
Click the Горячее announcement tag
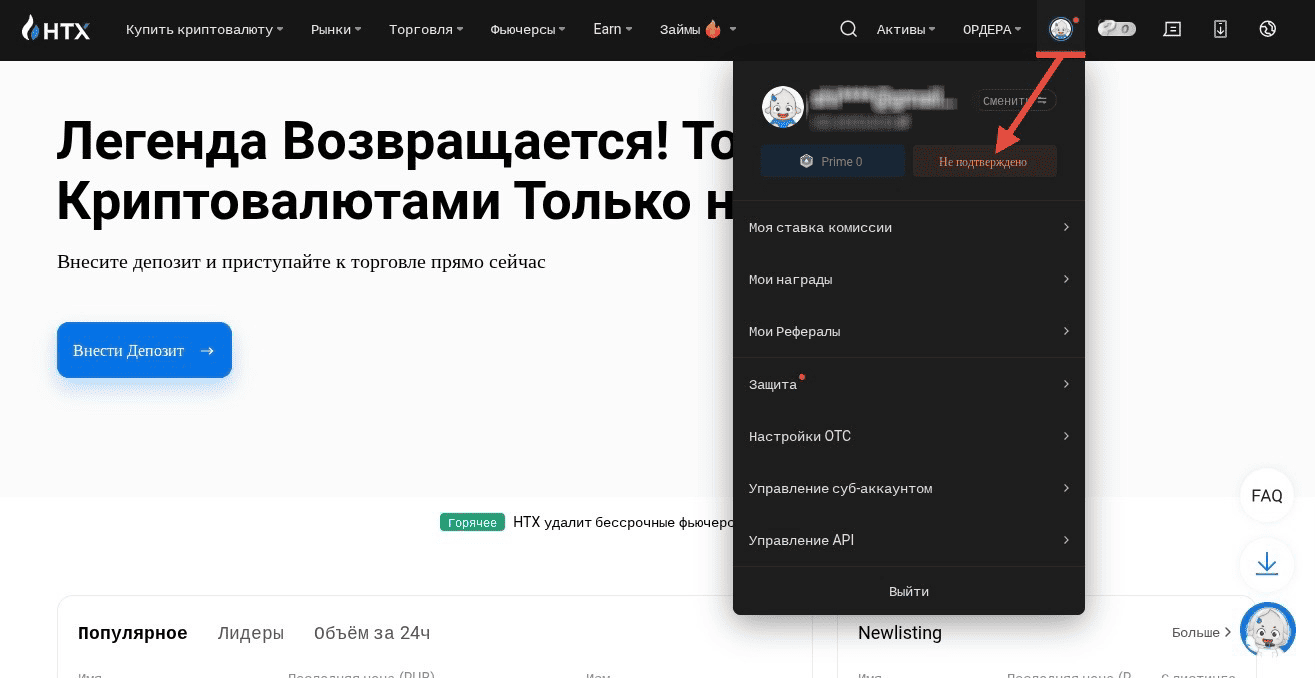[x=472, y=522]
